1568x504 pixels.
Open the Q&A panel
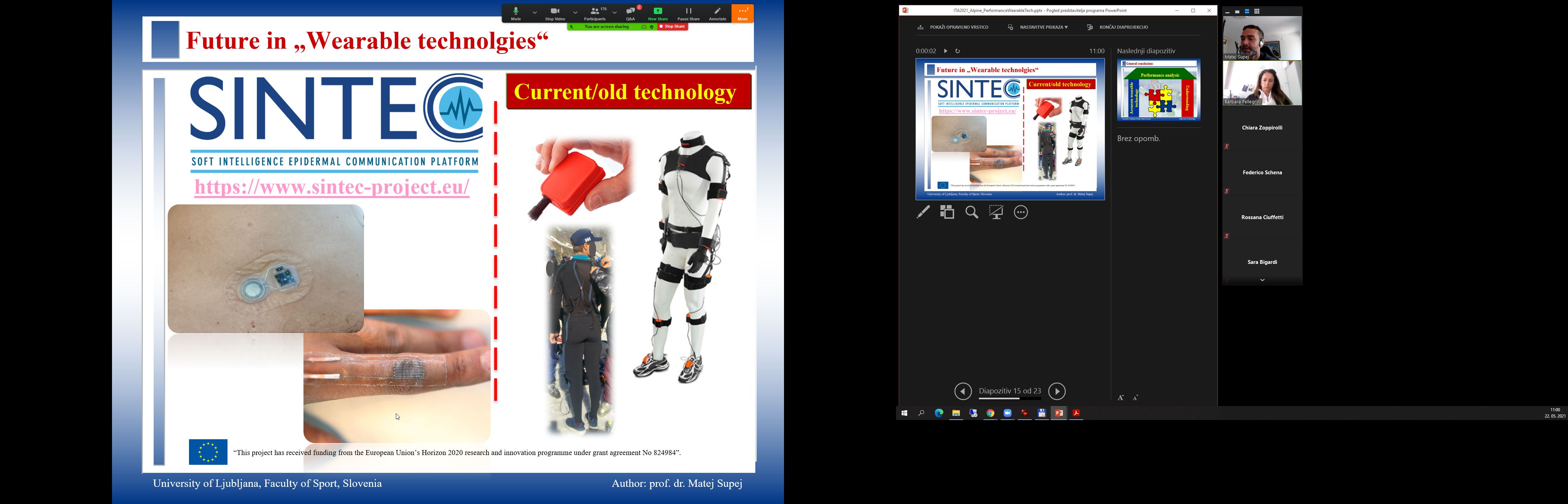coord(631,13)
